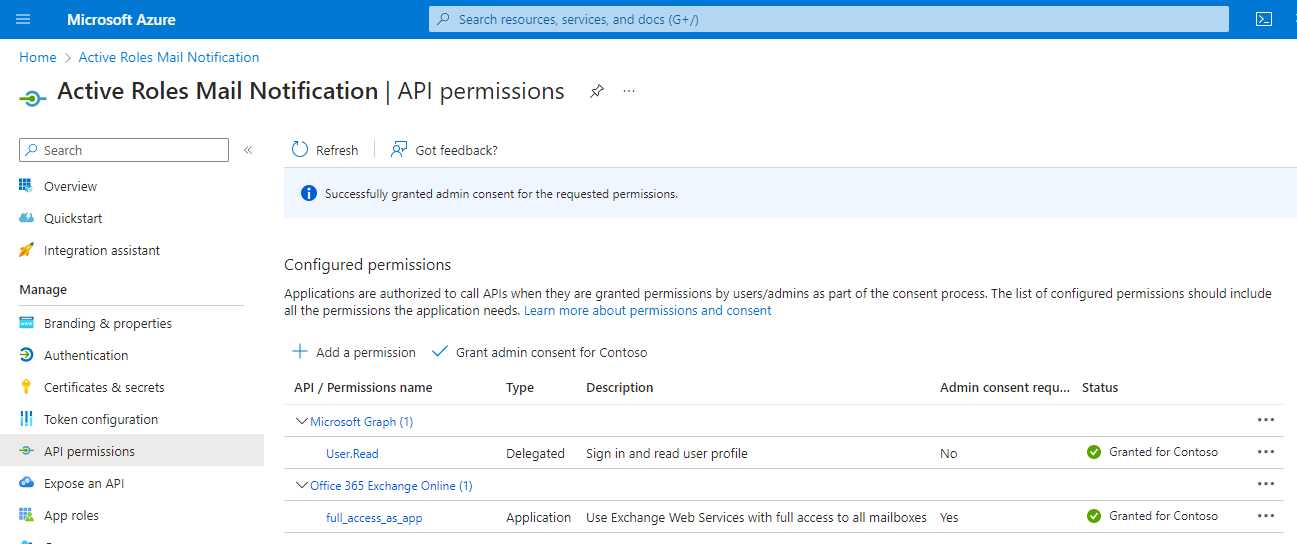The height and width of the screenshot is (544, 1297).
Task: Click the Authentication icon in the sidebar
Action: tap(26, 355)
